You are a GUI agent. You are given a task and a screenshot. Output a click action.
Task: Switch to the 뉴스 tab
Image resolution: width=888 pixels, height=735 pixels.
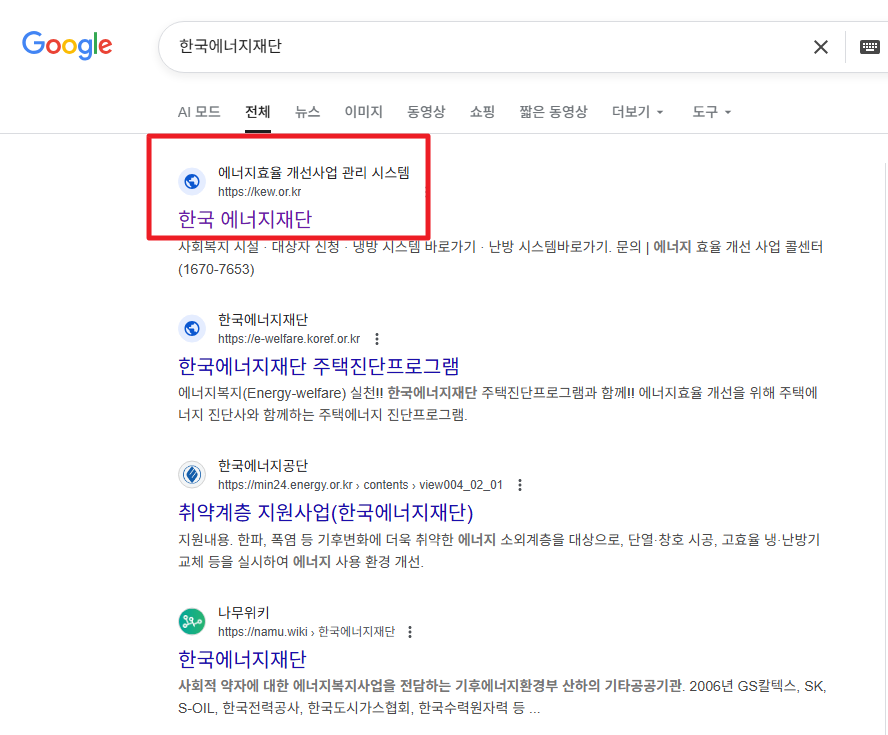pos(308,112)
